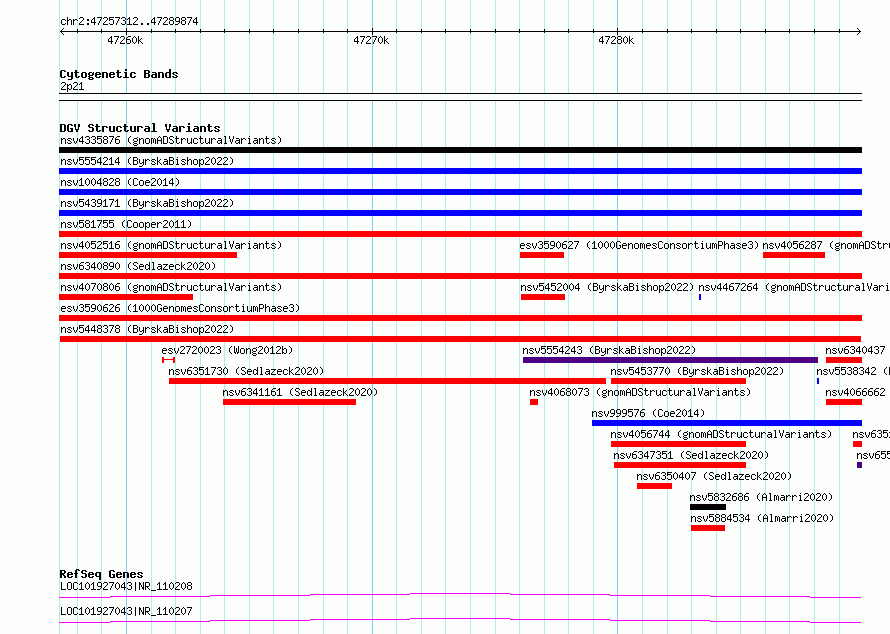Open nsv6351730 Sedlazeck2020 label
The width and height of the screenshot is (890, 634).
246,371
